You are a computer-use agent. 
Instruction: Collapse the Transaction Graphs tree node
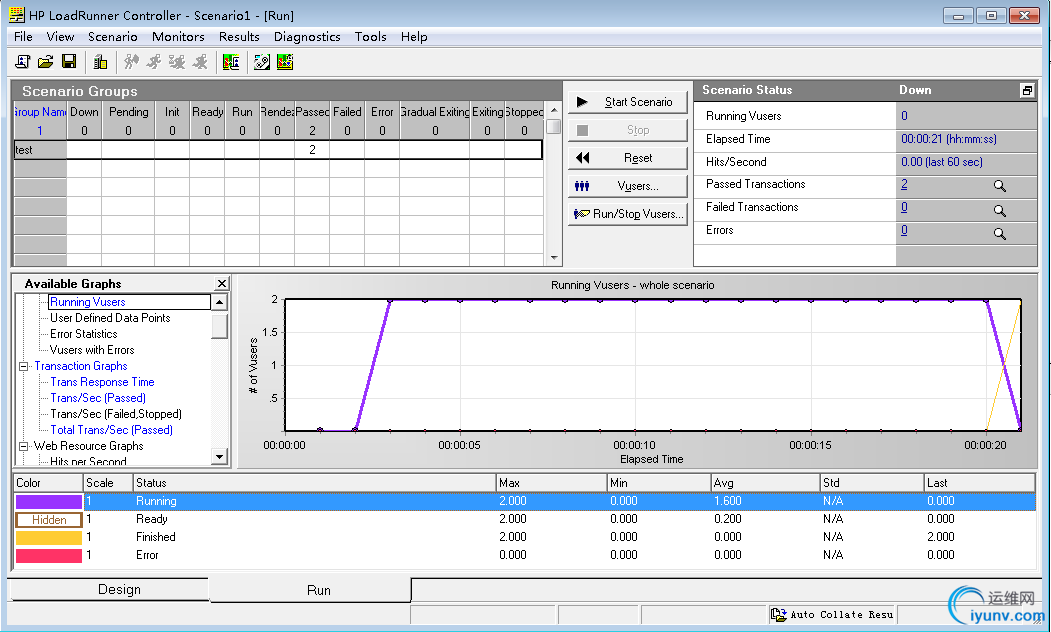click(x=23, y=367)
